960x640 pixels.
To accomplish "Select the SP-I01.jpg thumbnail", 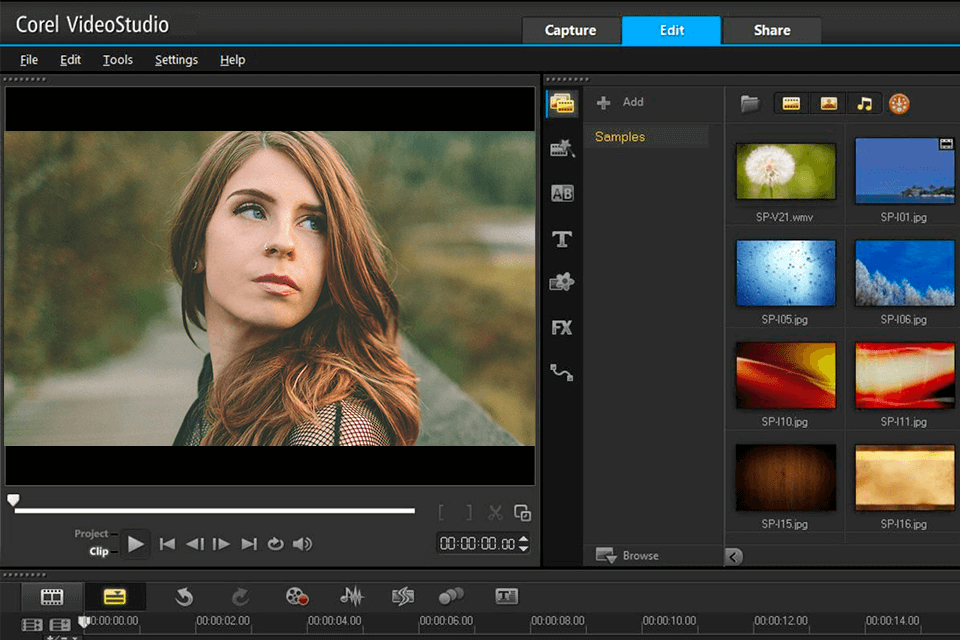I will (x=905, y=171).
